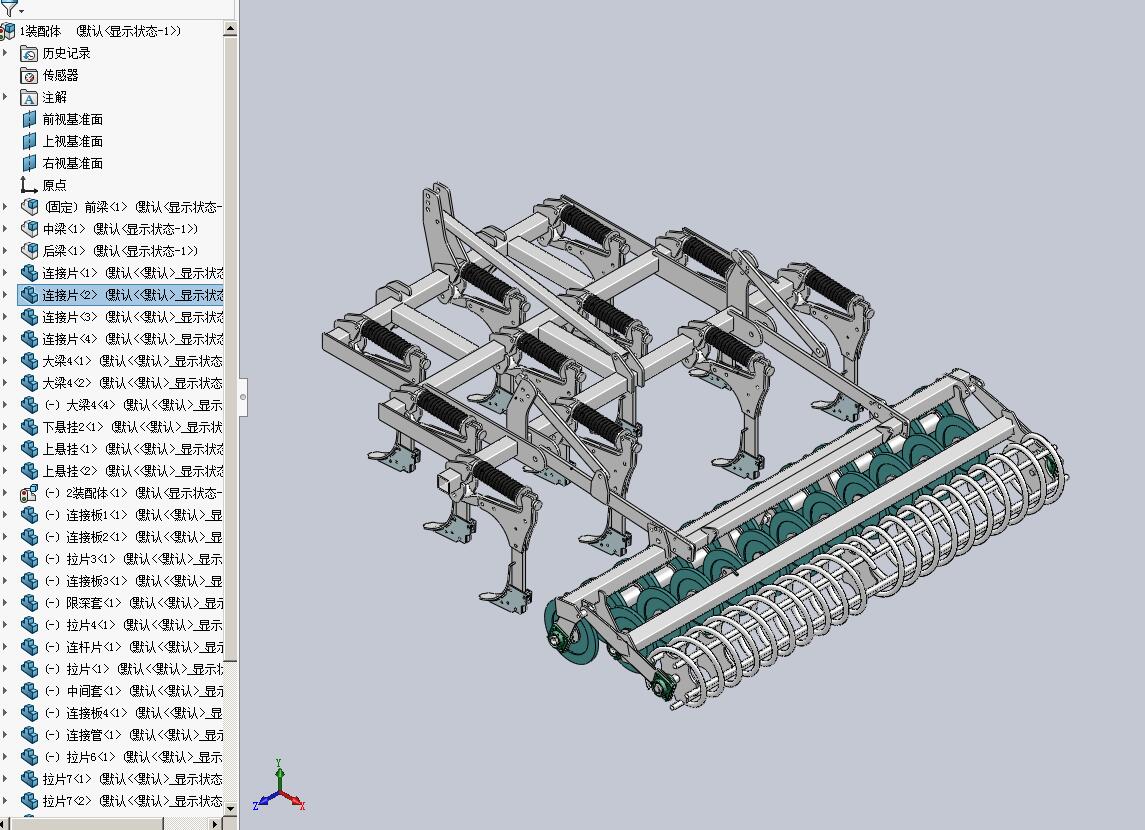Expand the 上悬挂<2> tree node

click(6, 470)
